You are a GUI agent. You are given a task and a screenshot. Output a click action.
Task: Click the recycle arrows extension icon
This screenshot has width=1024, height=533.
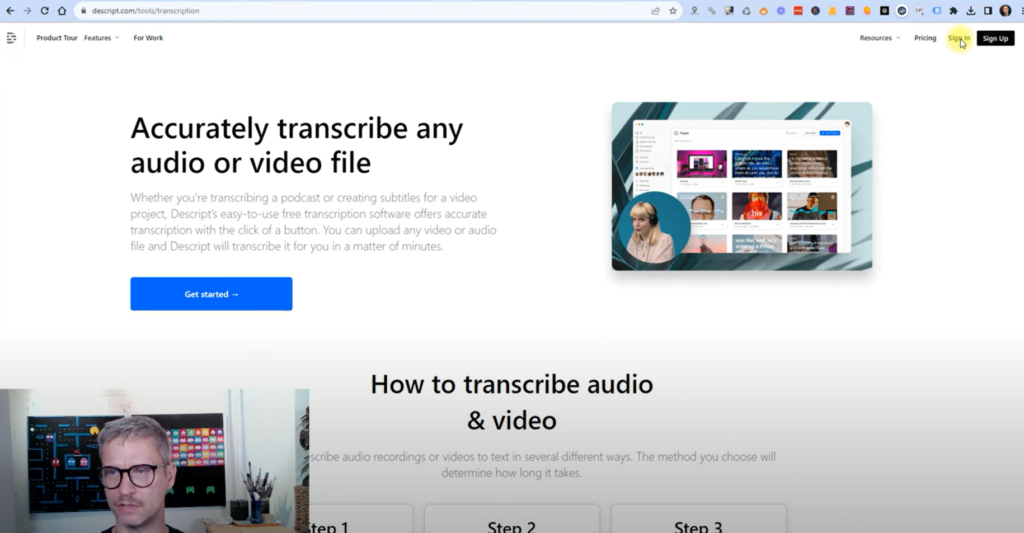pos(746,10)
